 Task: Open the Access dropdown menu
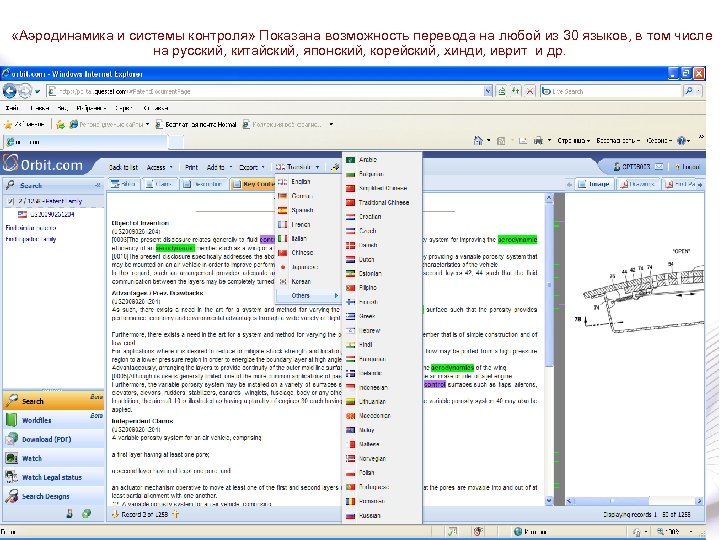[x=159, y=167]
